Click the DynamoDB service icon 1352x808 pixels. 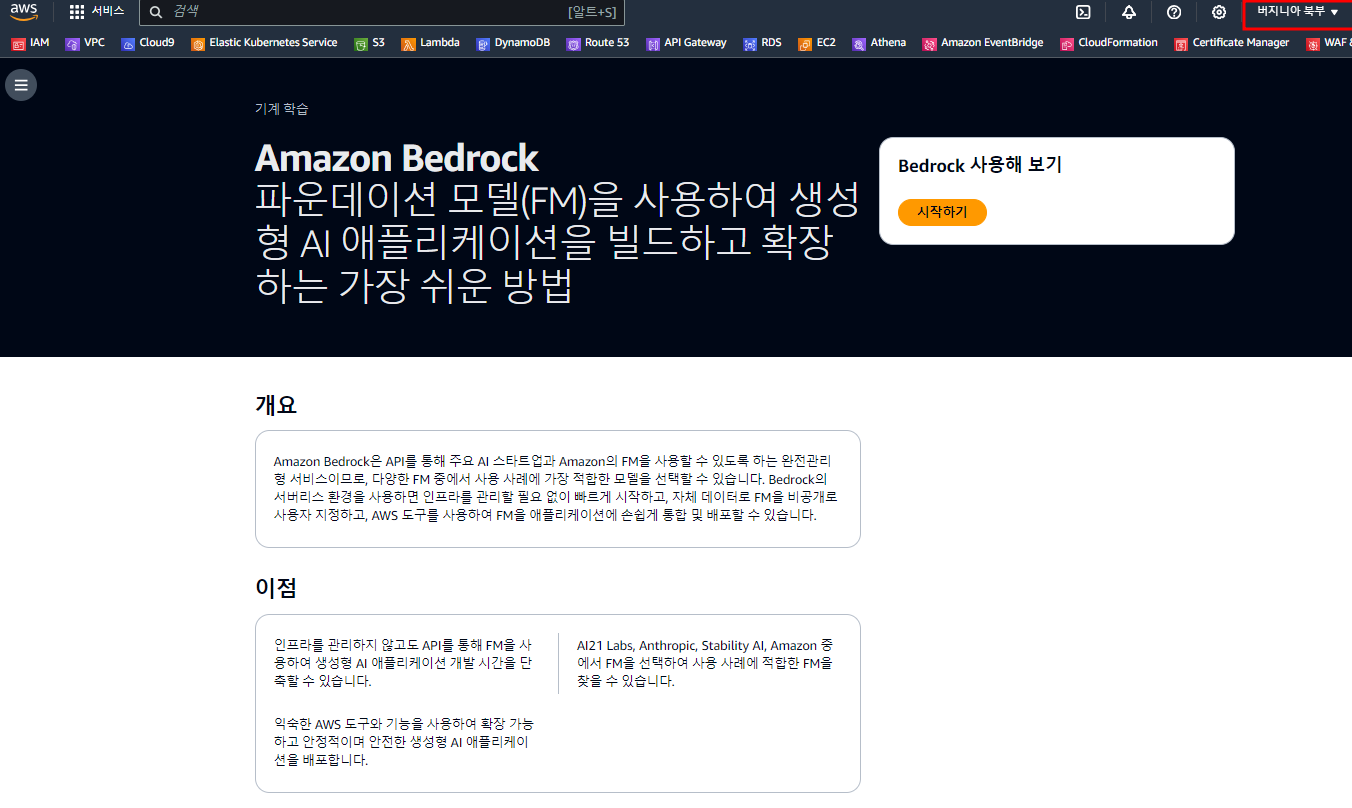[x=483, y=44]
